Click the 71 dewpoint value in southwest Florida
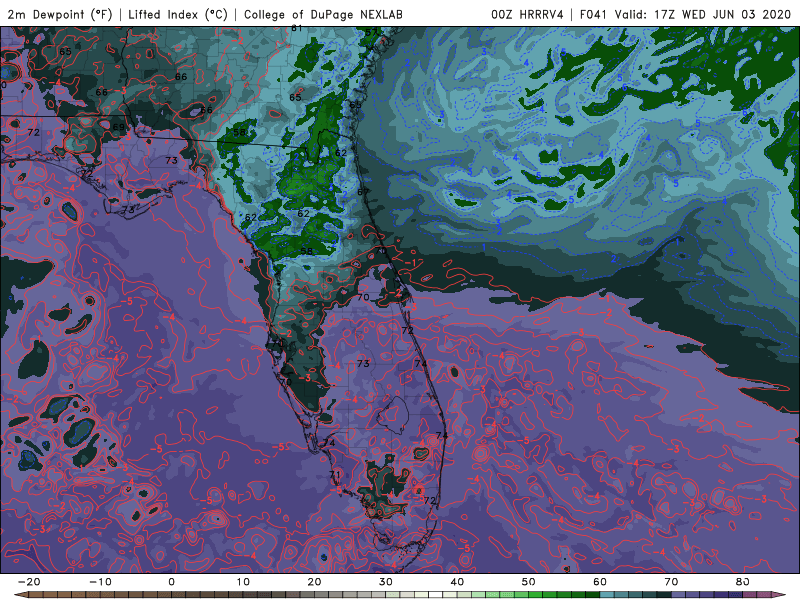The height and width of the screenshot is (600, 800). coord(335,474)
